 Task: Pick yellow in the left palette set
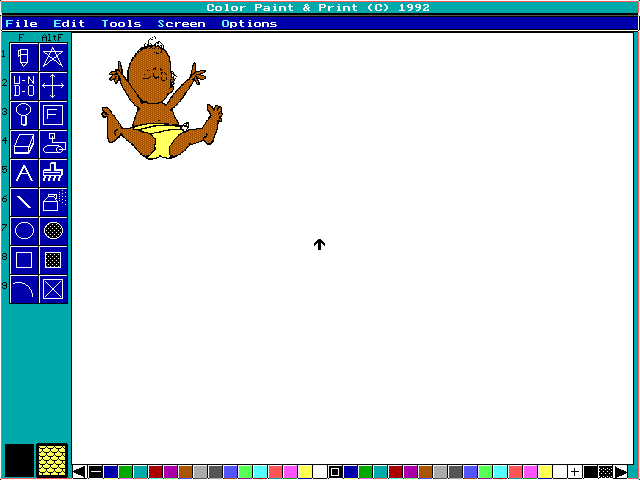[305, 472]
